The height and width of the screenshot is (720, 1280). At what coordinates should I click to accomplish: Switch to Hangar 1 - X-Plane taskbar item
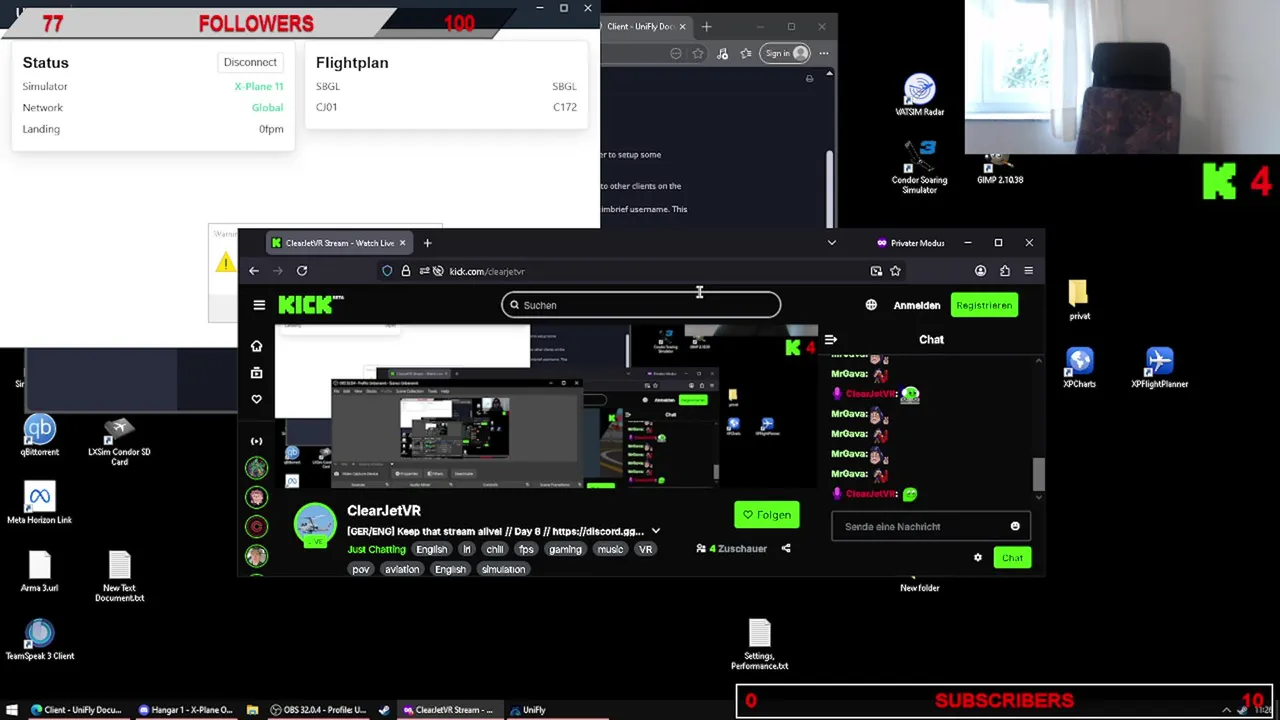[185, 710]
